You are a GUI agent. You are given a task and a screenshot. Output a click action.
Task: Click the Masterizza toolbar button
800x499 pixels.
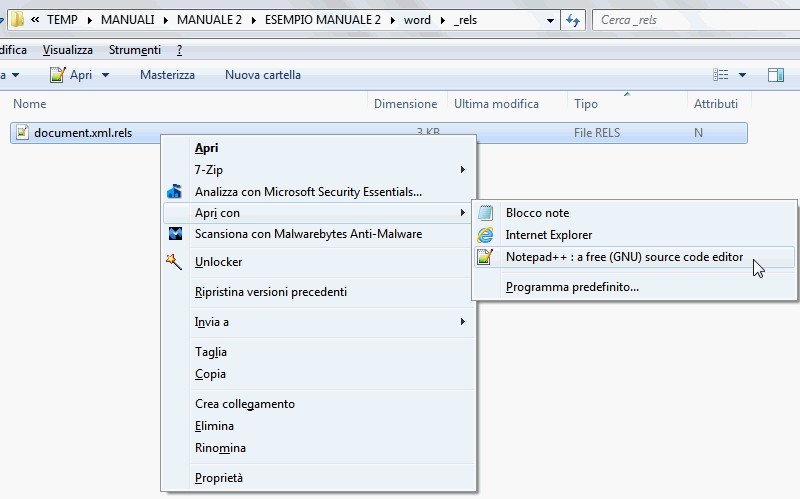tap(167, 75)
